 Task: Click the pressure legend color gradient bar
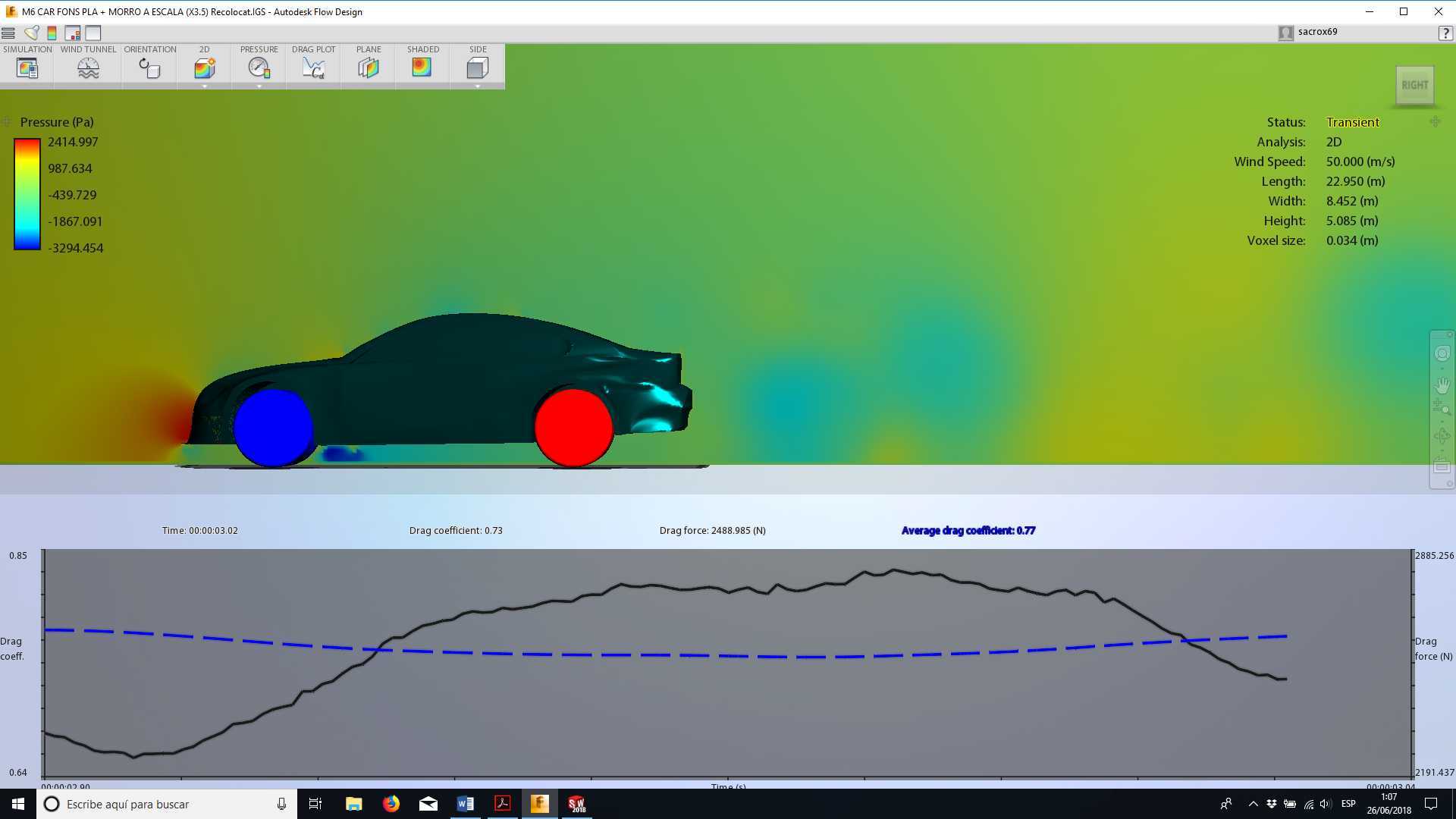pos(27,194)
